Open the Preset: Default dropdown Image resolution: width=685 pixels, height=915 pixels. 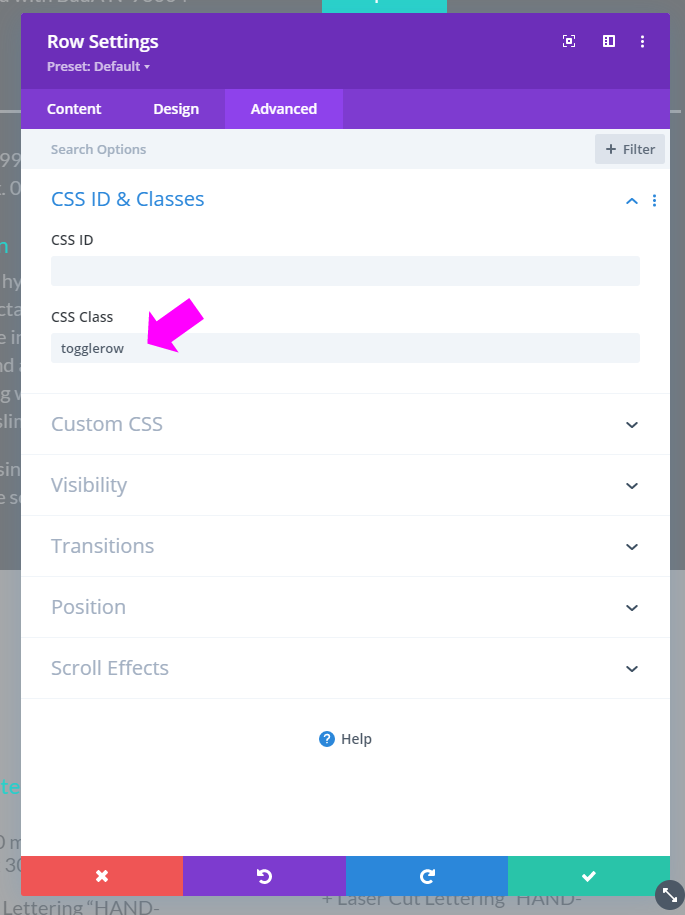tap(98, 67)
